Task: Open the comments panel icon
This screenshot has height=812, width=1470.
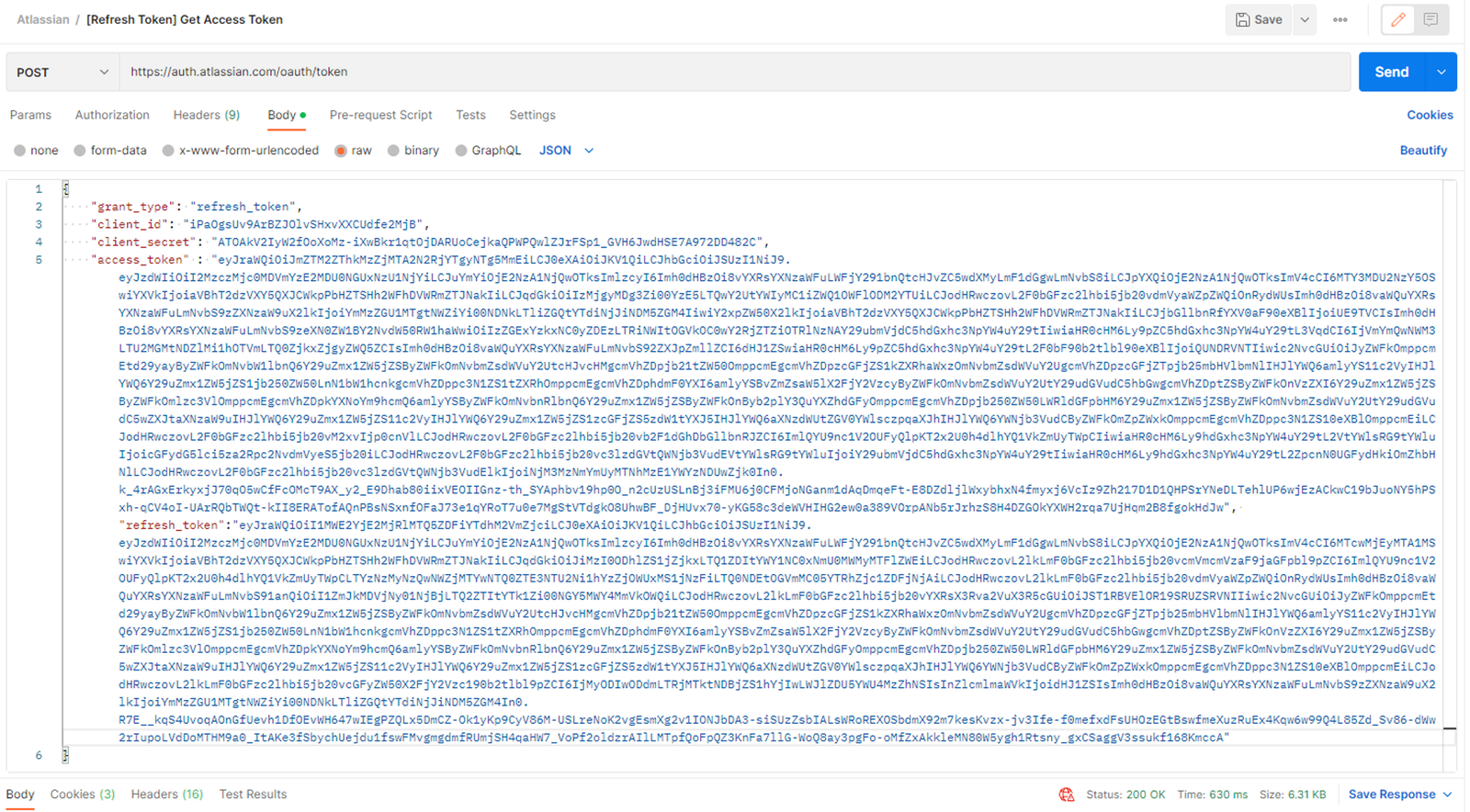Action: coord(1430,19)
